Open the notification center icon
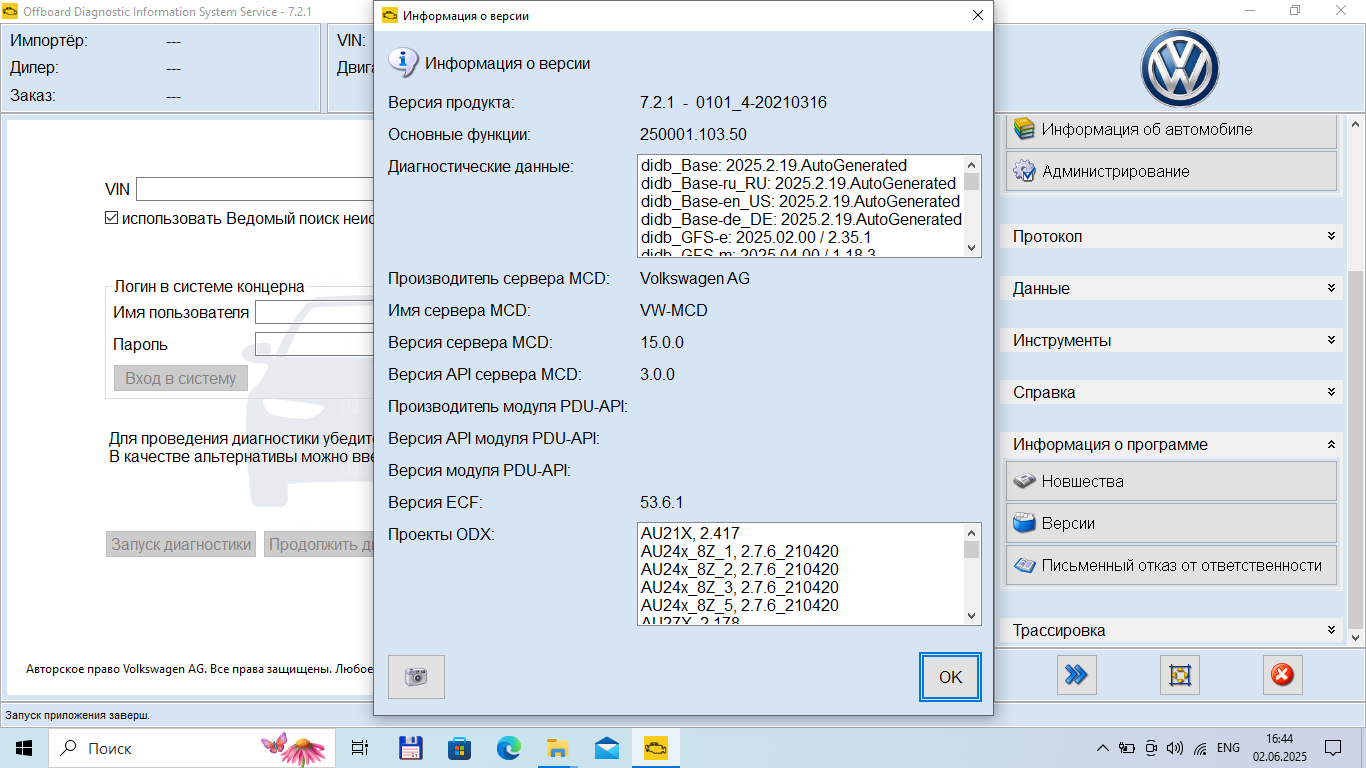 coord(1333,748)
